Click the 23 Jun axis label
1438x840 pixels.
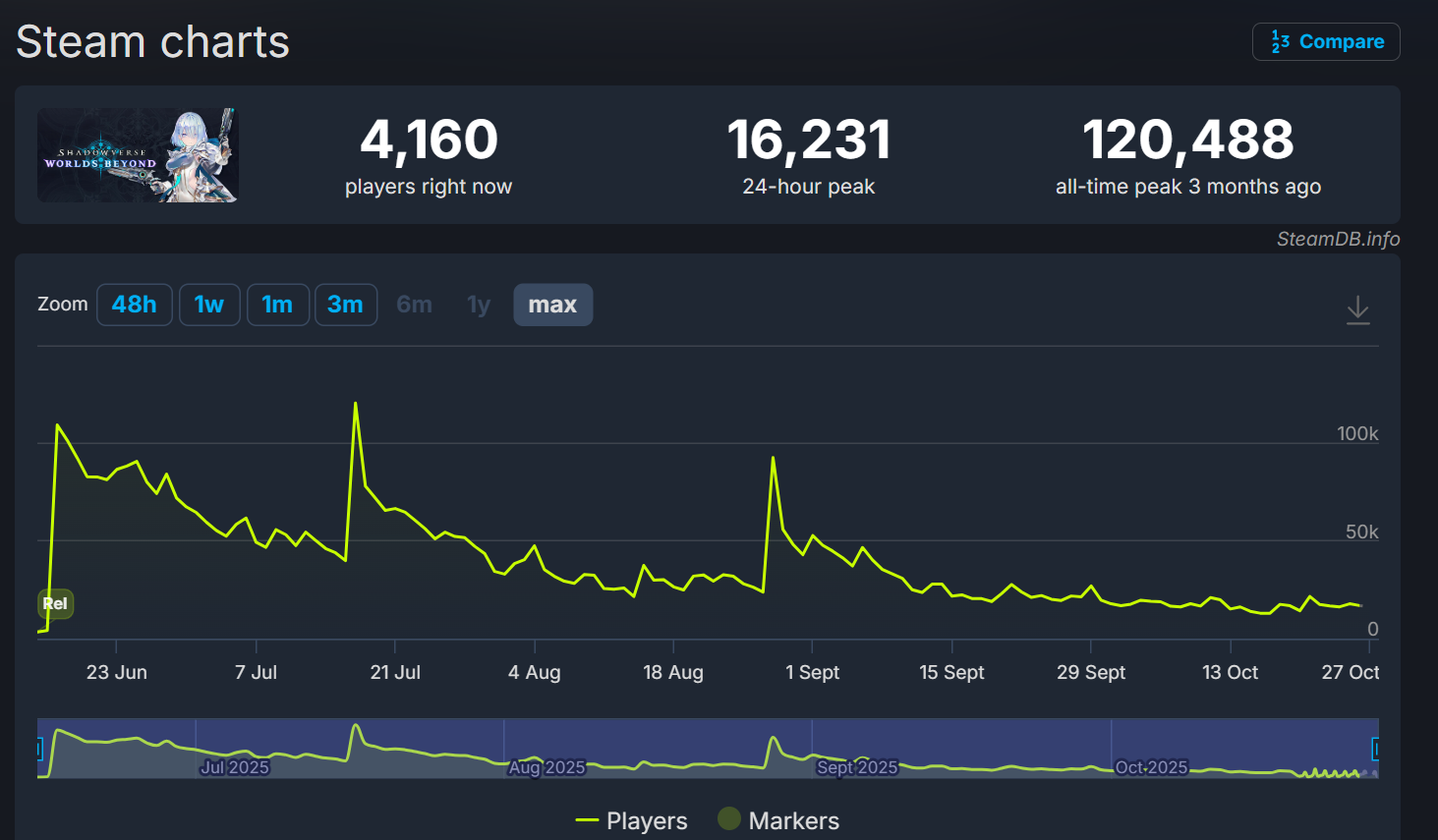117,672
